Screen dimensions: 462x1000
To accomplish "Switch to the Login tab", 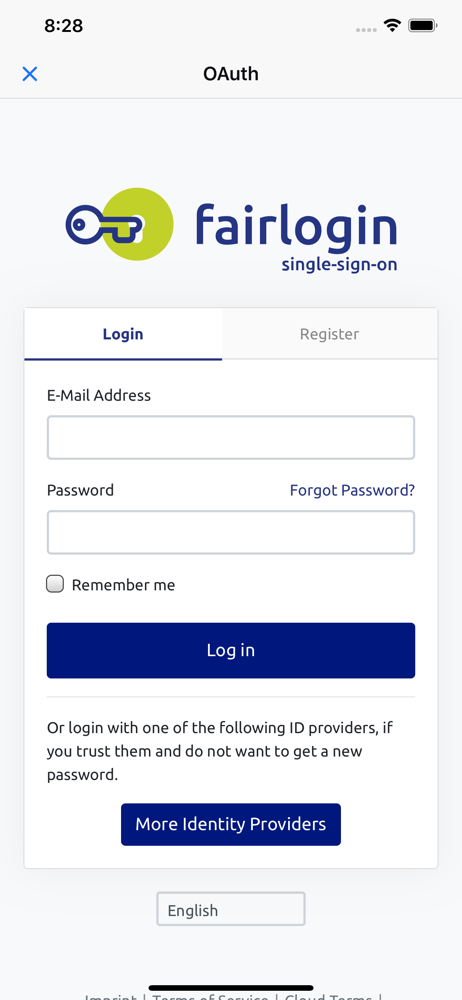I will pos(123,334).
